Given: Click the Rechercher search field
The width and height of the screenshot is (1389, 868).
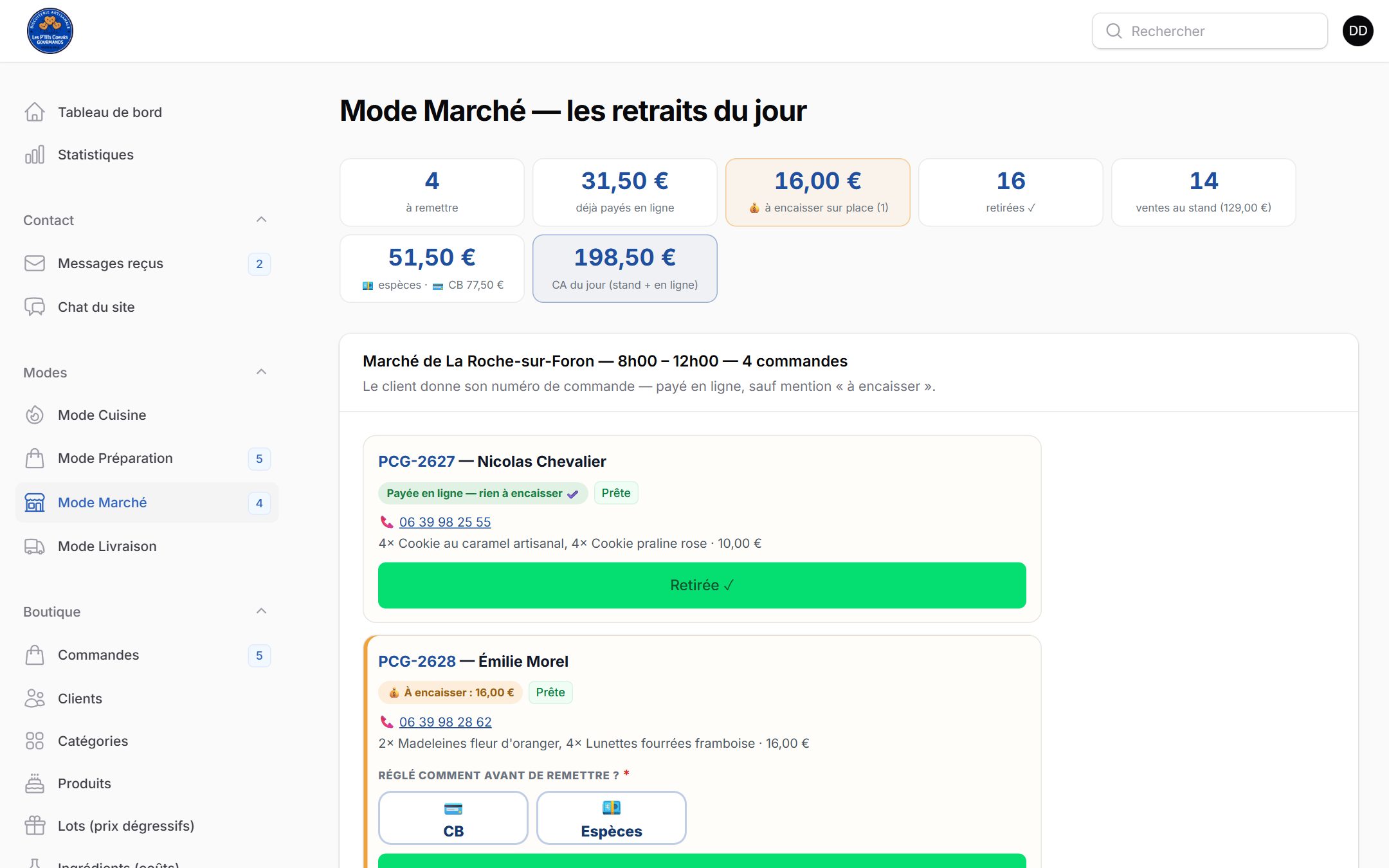Looking at the screenshot, I should [1210, 31].
